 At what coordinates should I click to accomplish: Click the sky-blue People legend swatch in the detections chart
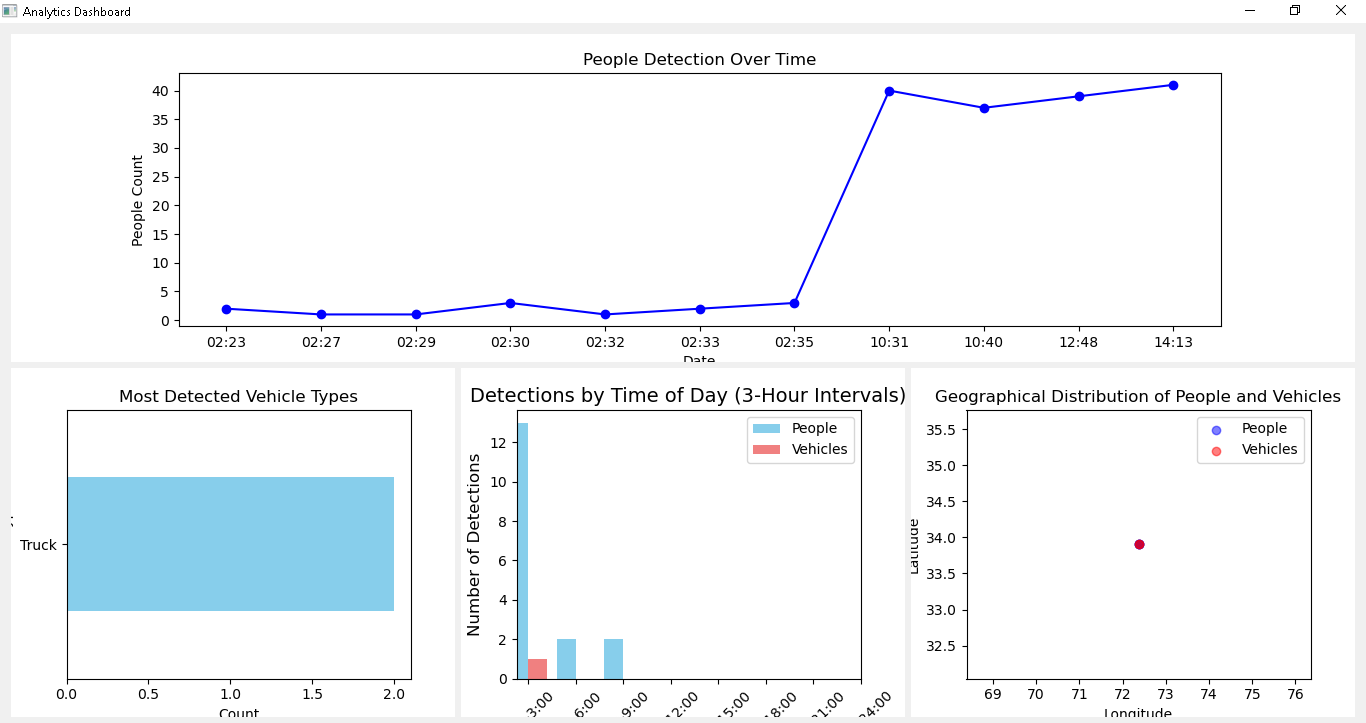[767, 429]
